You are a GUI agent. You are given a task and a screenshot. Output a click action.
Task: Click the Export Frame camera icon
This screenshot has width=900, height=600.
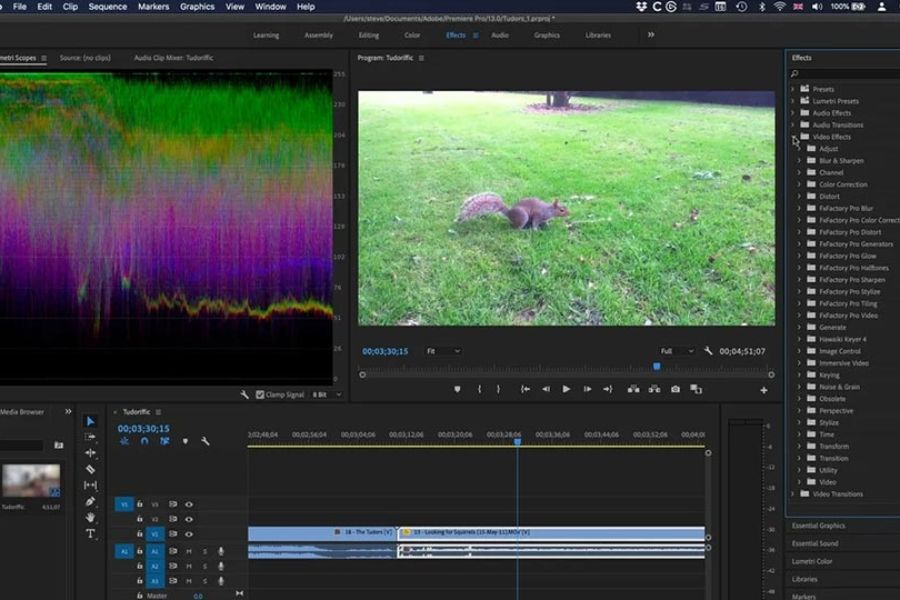(676, 389)
